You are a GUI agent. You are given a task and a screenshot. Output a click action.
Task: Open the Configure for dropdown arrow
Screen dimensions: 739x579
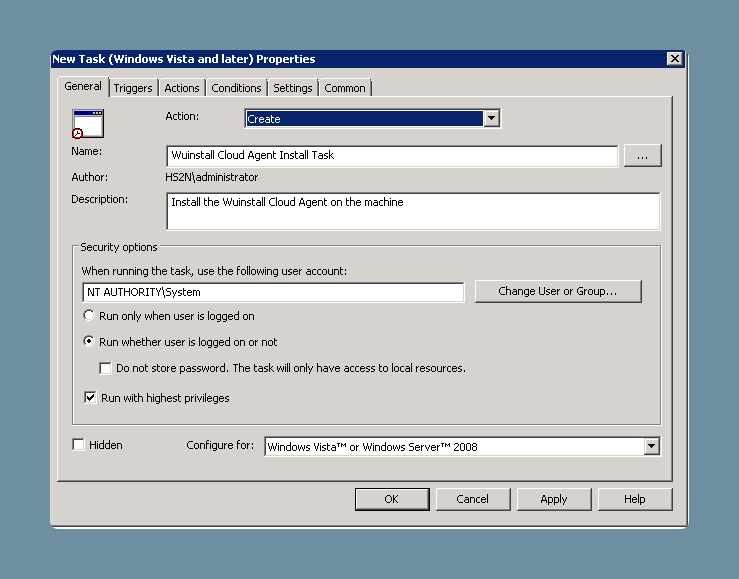coord(651,446)
